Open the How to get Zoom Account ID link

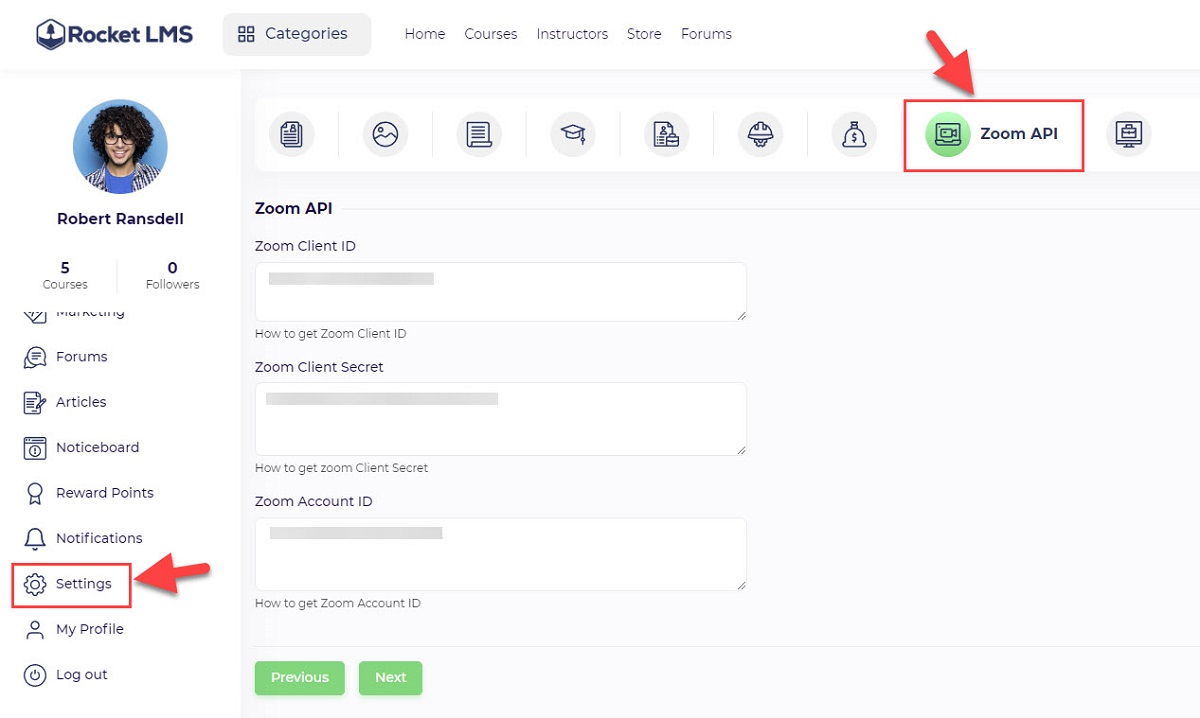(338, 603)
